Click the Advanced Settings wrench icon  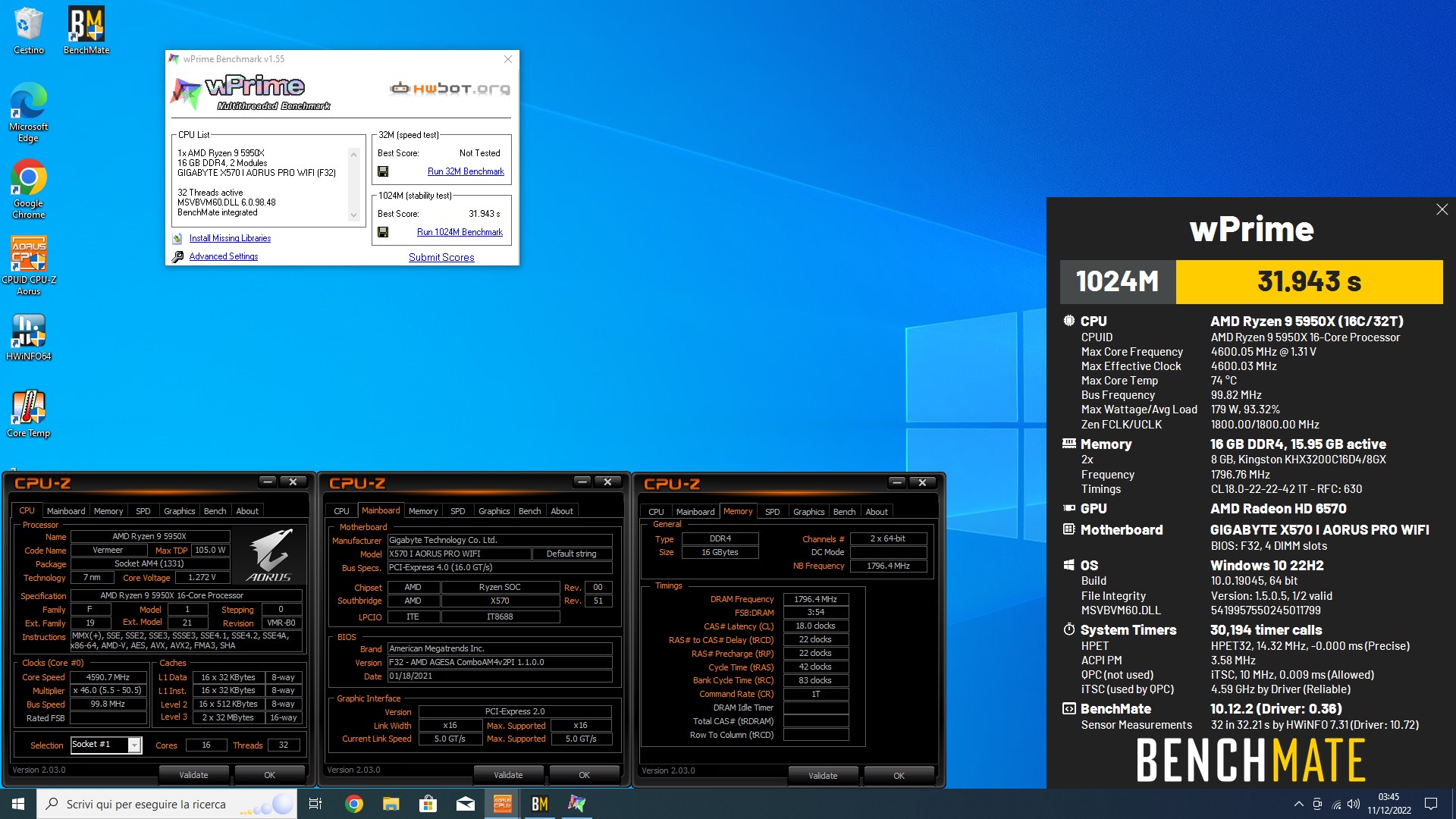pos(177,256)
